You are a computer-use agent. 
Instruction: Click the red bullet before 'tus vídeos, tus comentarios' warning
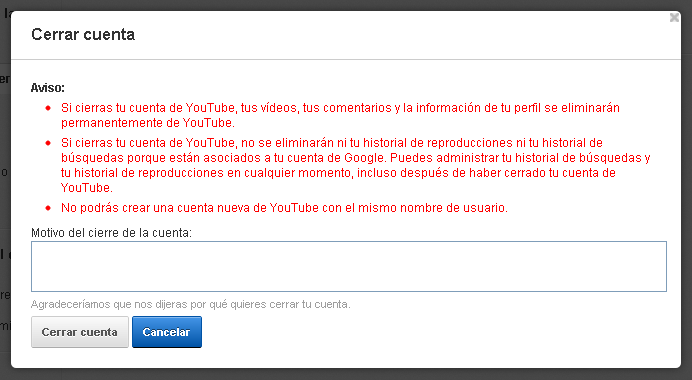click(x=48, y=108)
